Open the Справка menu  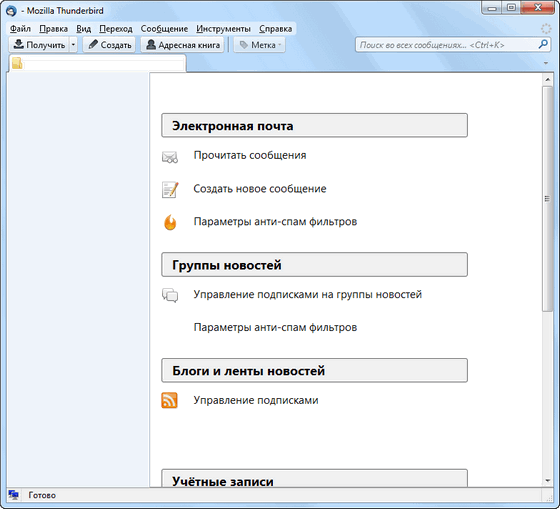tap(276, 29)
